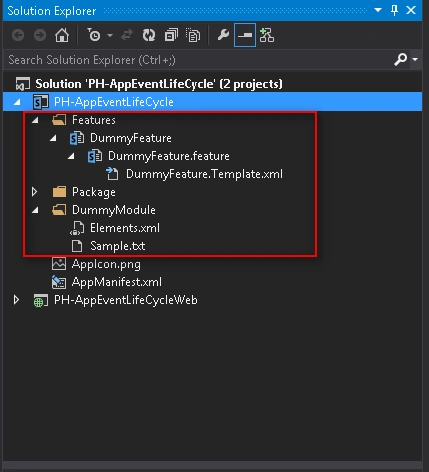Focus the Search Solution Explorer box
Image resolution: width=429 pixels, height=472 pixels.
click(x=197, y=60)
